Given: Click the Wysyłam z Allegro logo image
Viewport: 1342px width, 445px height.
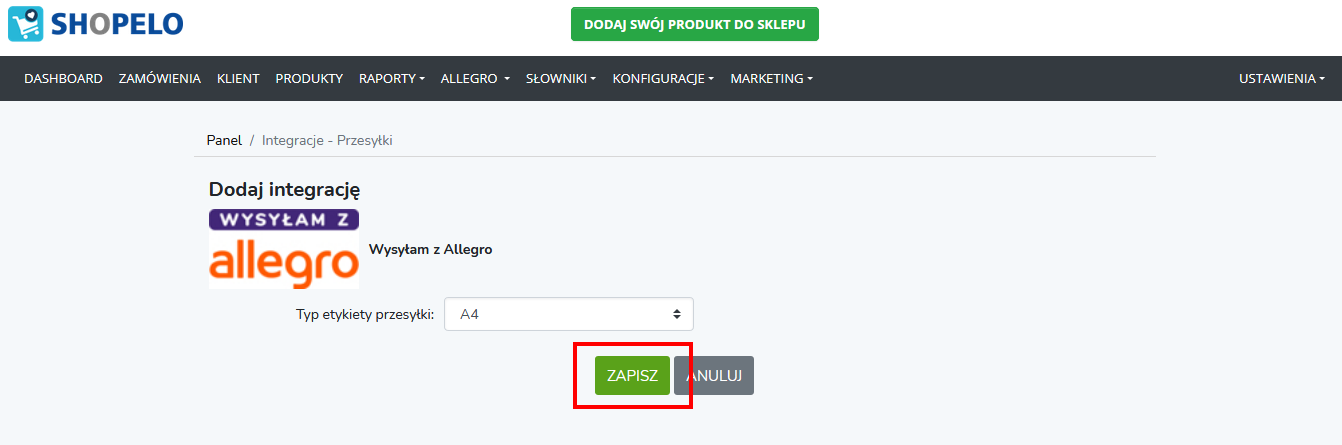Looking at the screenshot, I should tap(284, 249).
